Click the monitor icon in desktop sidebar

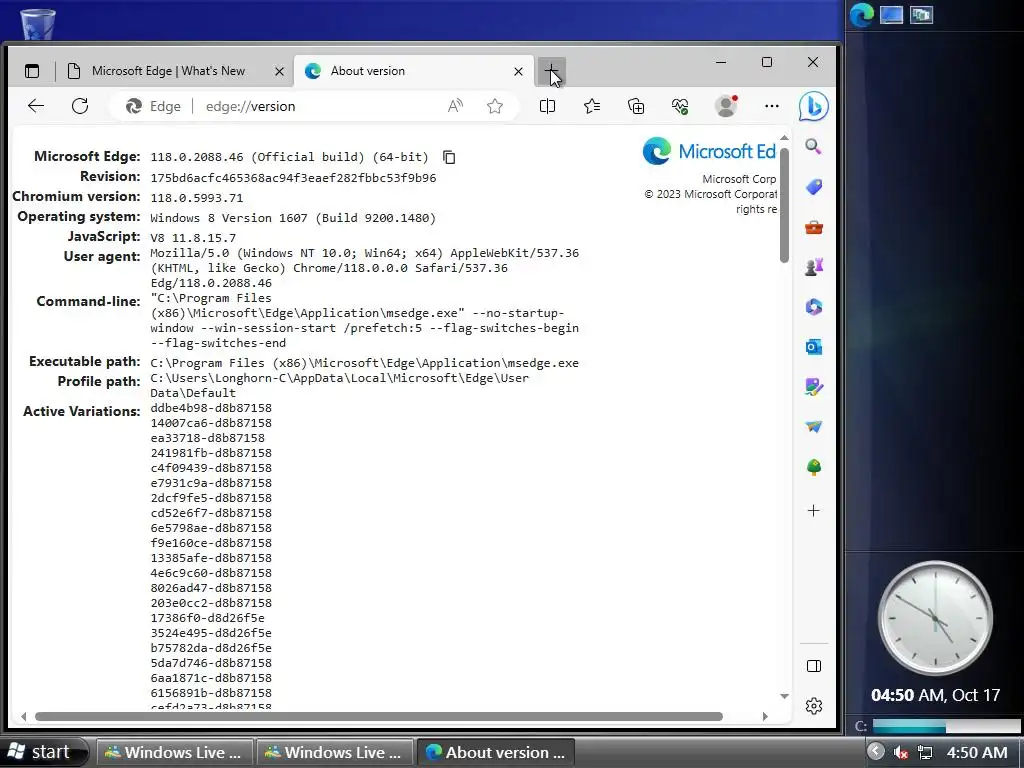coord(891,15)
